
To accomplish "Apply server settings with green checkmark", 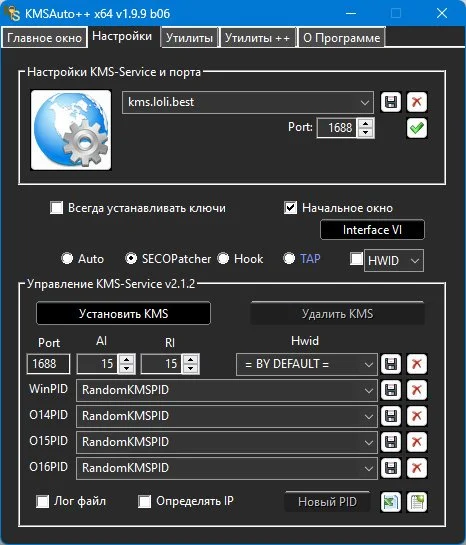I will point(417,128).
